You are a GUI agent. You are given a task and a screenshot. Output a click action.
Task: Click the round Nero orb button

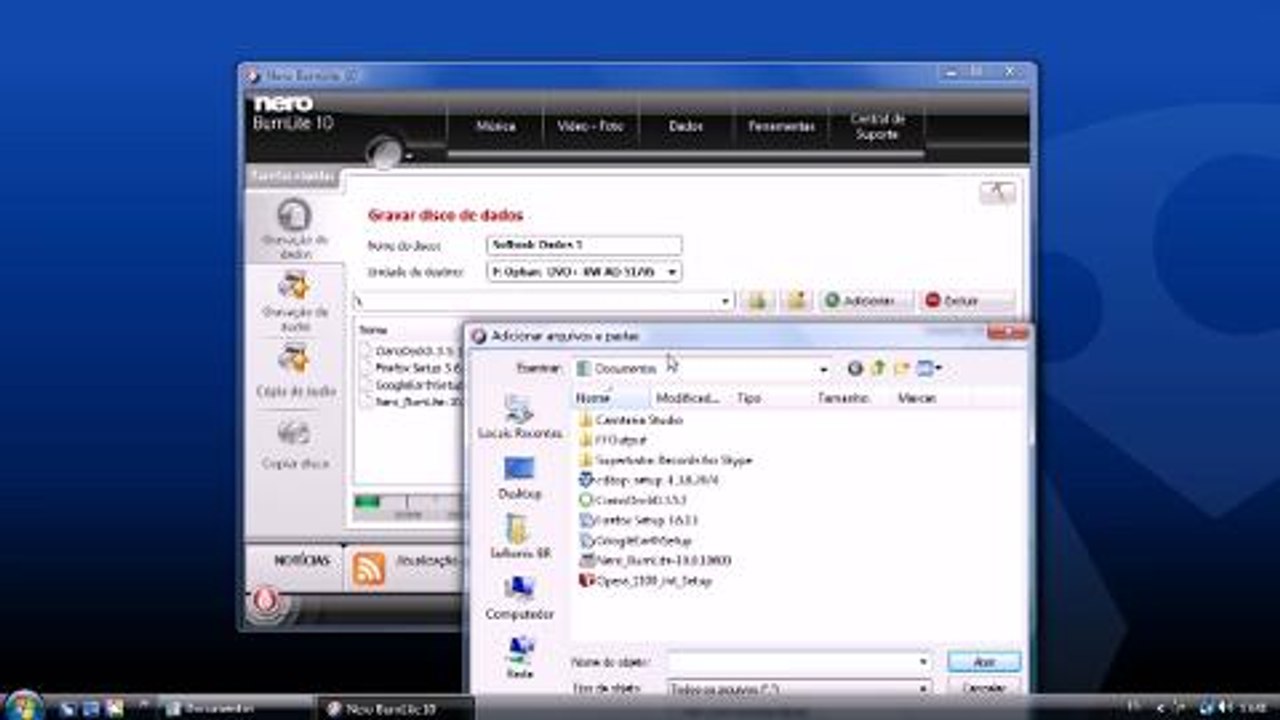click(x=384, y=151)
